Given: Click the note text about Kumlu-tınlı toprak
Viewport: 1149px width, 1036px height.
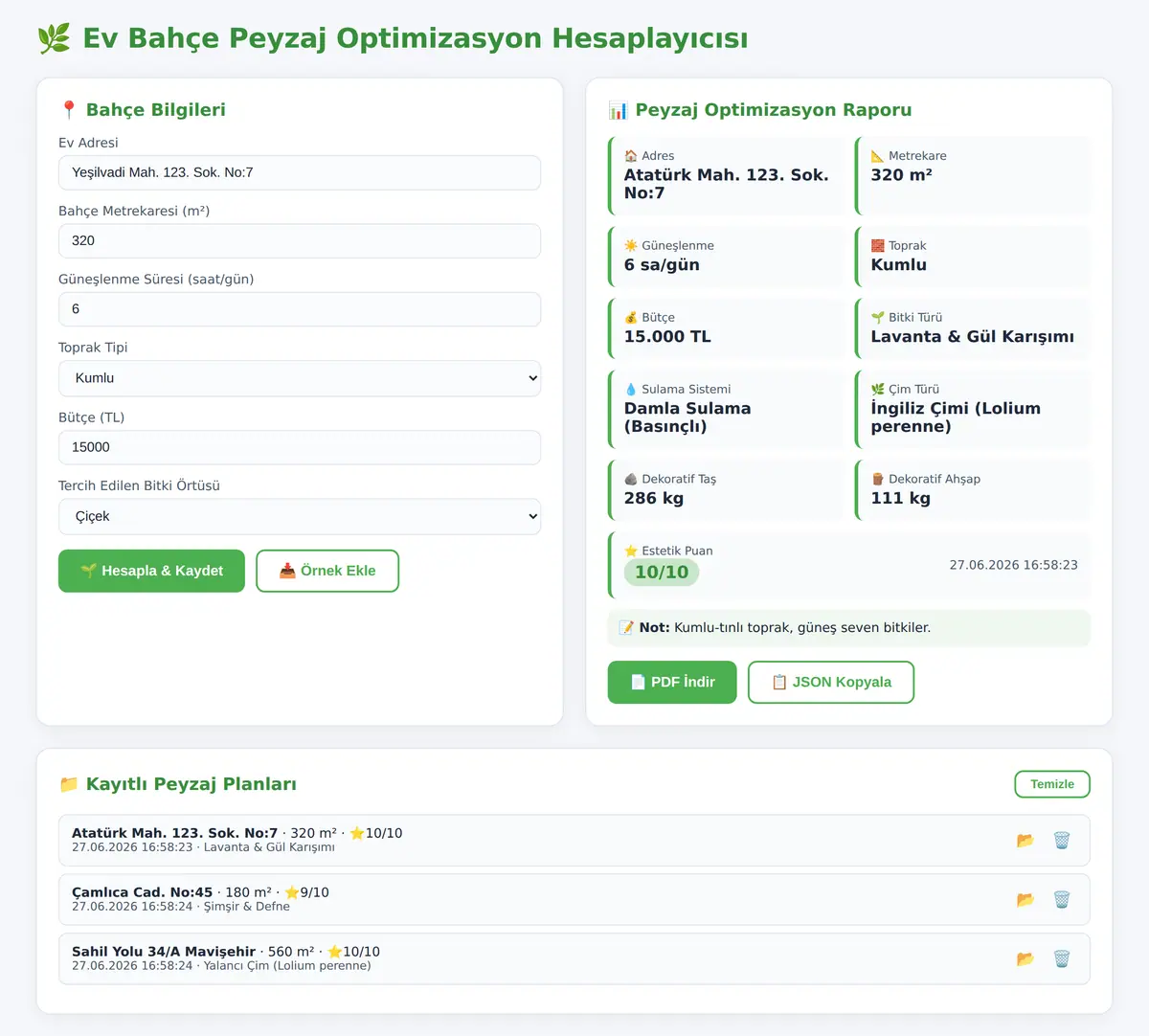Looking at the screenshot, I should tap(802, 628).
